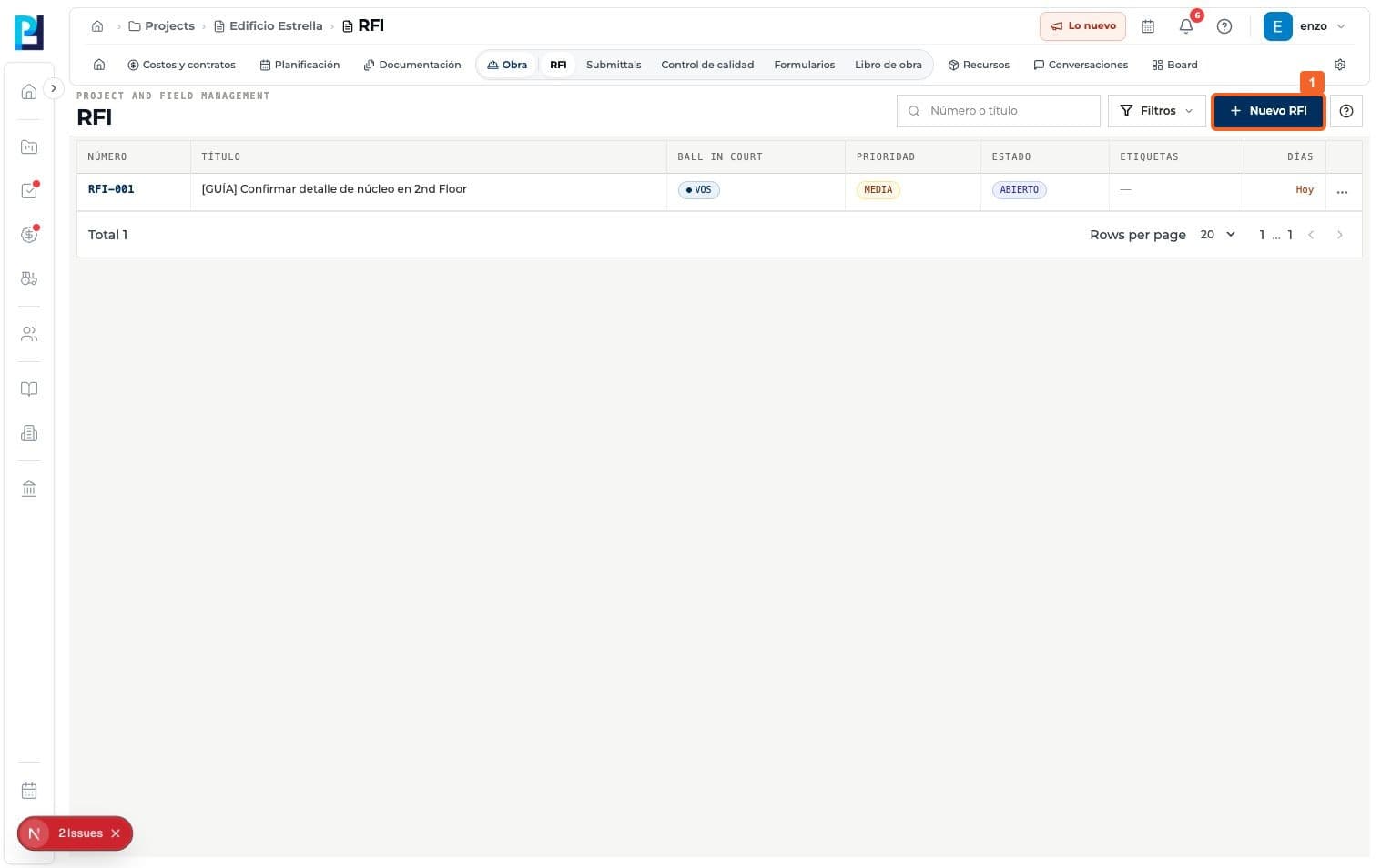The width and height of the screenshot is (1381, 868).
Task: Open Recursos menu
Action: 979,65
